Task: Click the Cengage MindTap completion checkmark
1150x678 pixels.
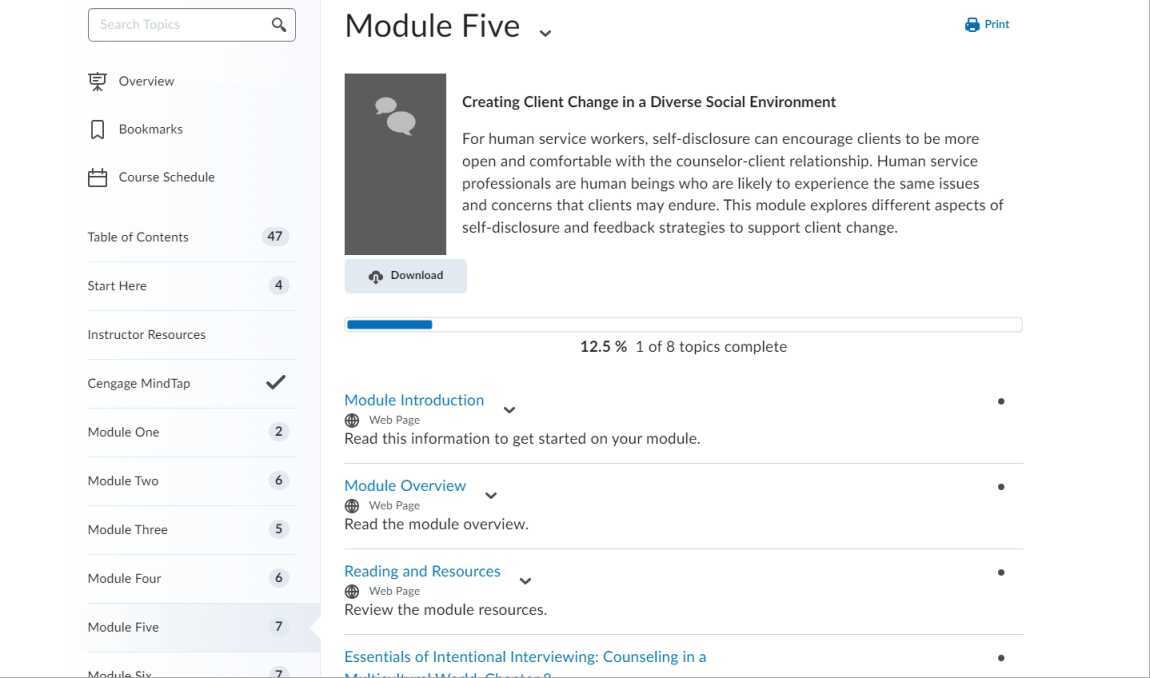Action: click(276, 382)
